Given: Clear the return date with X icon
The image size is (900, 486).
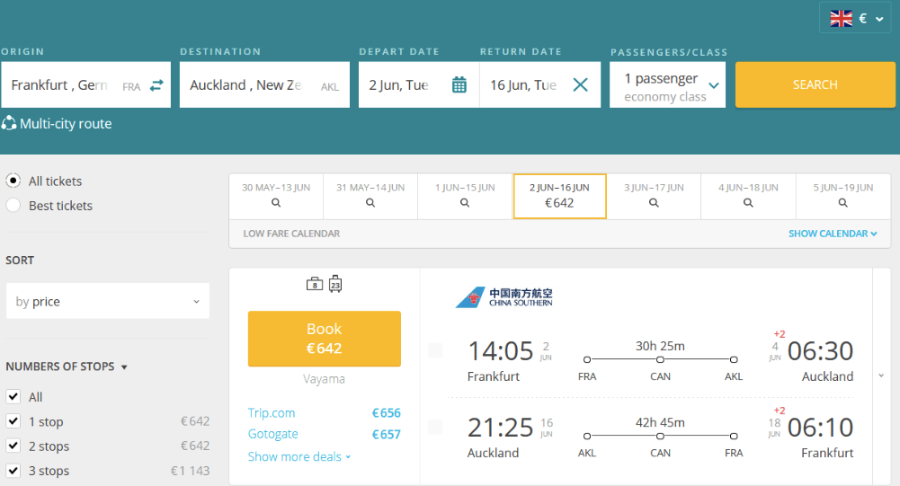Looking at the screenshot, I should point(580,85).
